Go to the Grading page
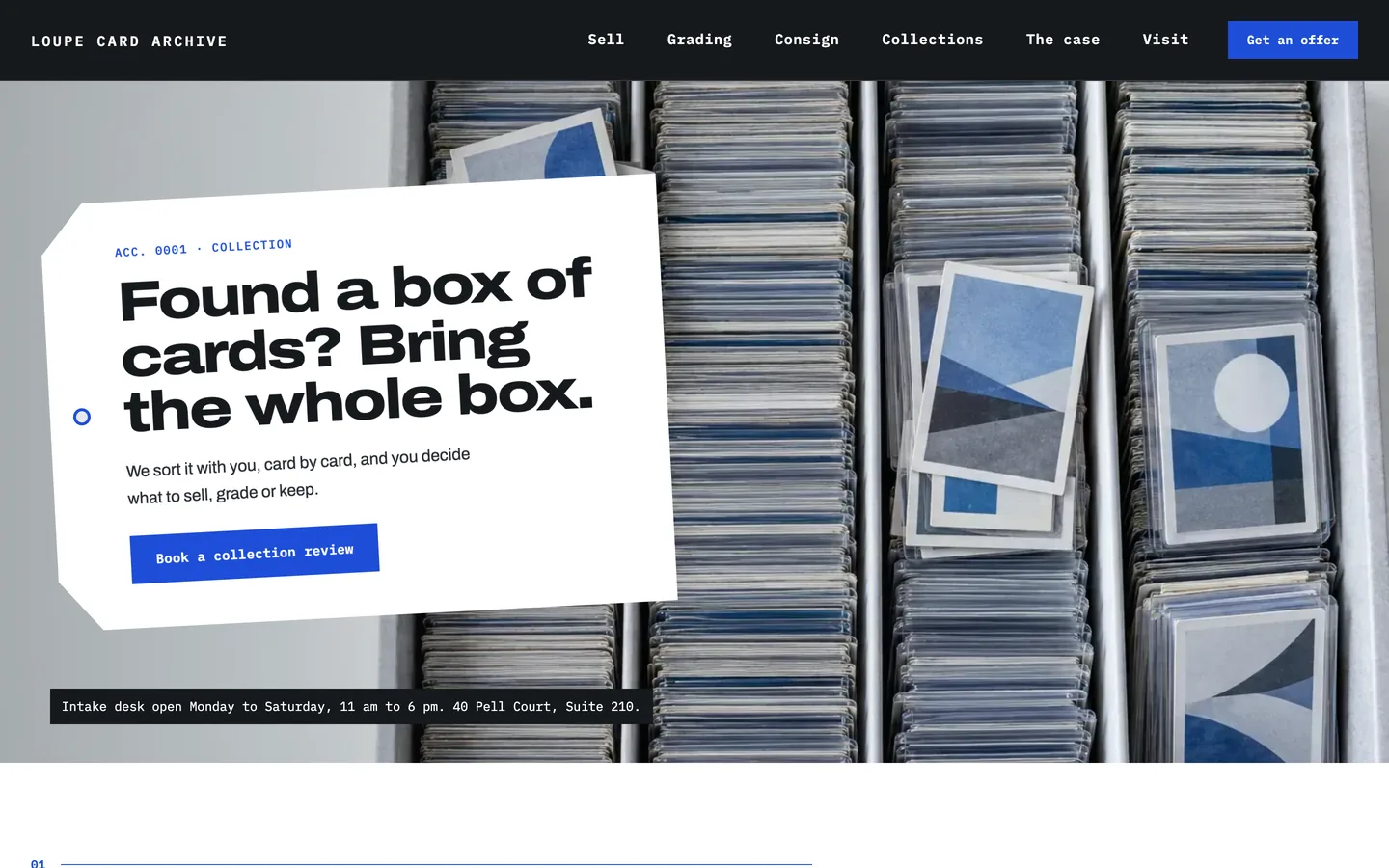This screenshot has width=1389, height=868. (x=699, y=40)
